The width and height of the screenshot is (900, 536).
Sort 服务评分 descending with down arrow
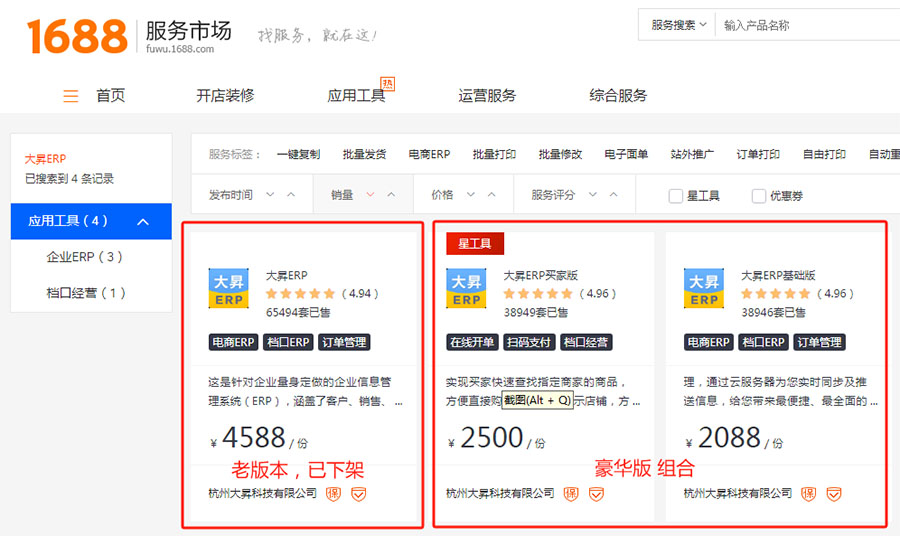tap(592, 195)
